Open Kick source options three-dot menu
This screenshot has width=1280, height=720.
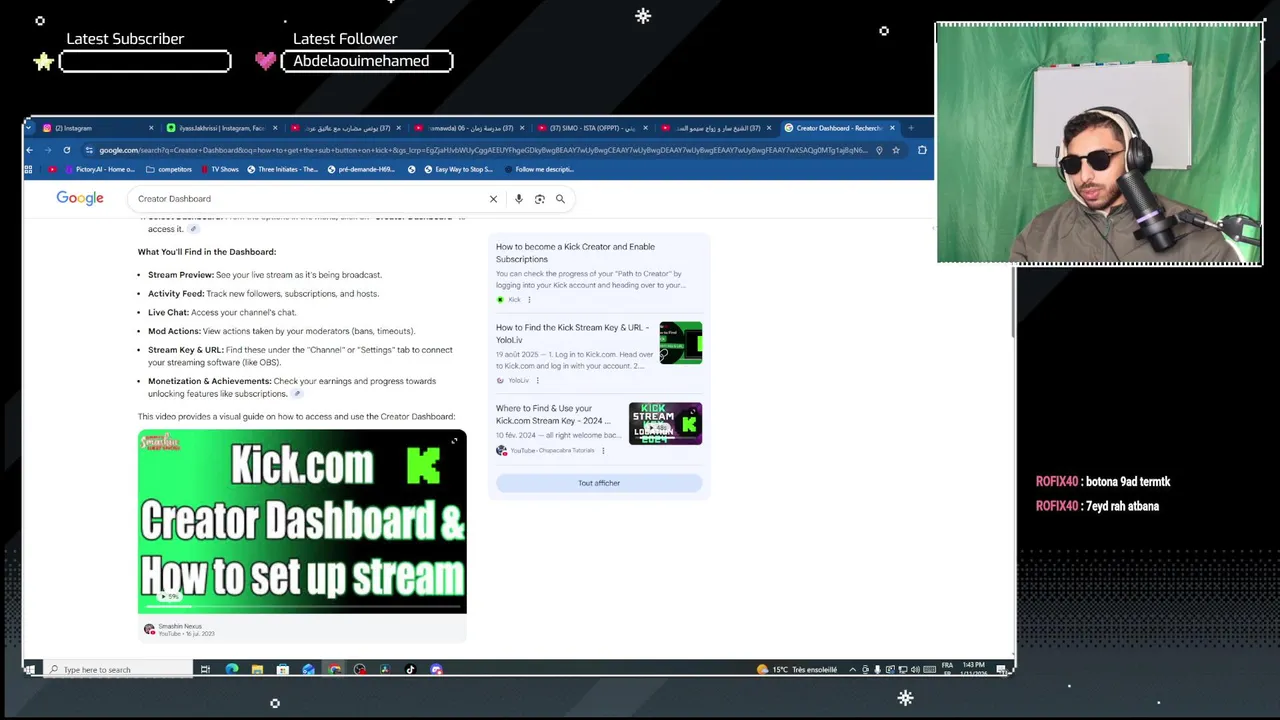point(529,300)
